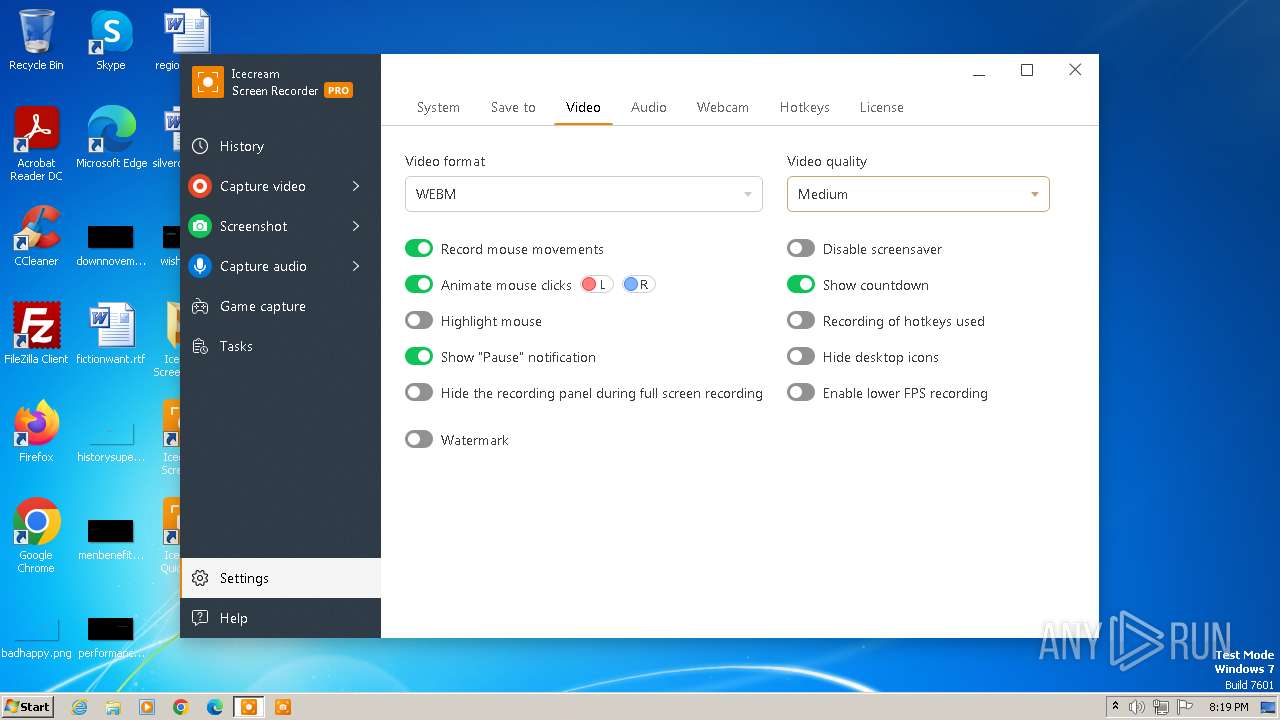This screenshot has height=720, width=1280.
Task: Expand Screenshot submenu arrow
Action: (x=356, y=226)
